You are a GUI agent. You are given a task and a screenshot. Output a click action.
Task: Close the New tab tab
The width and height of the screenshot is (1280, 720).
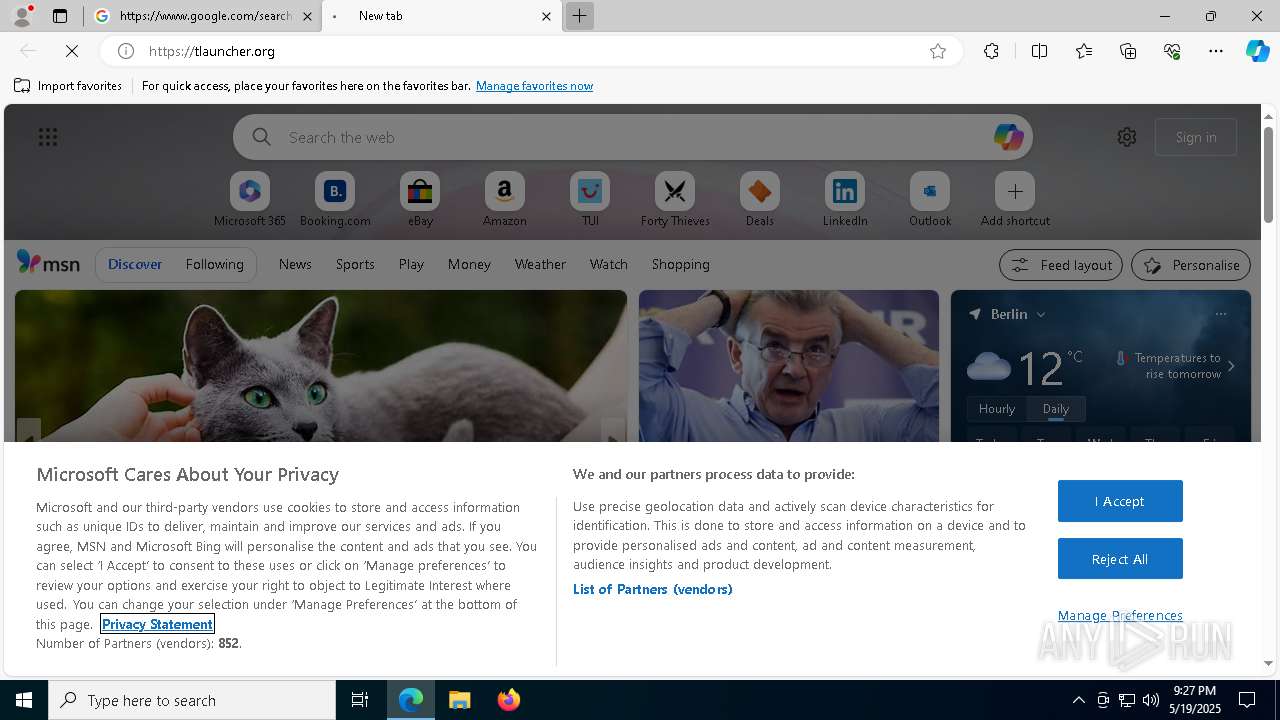point(546,16)
